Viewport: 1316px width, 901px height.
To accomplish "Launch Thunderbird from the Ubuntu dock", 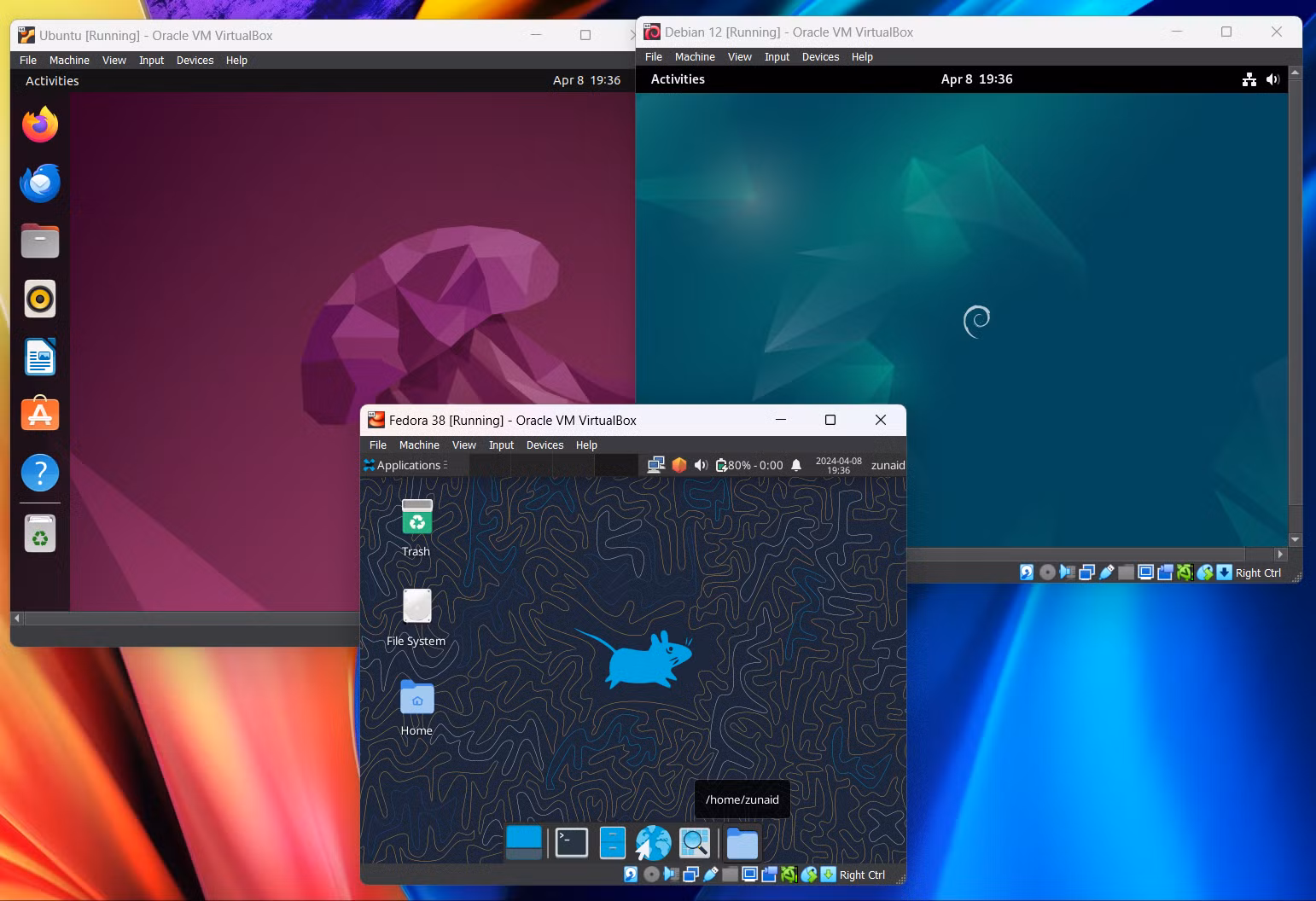I will click(x=40, y=183).
